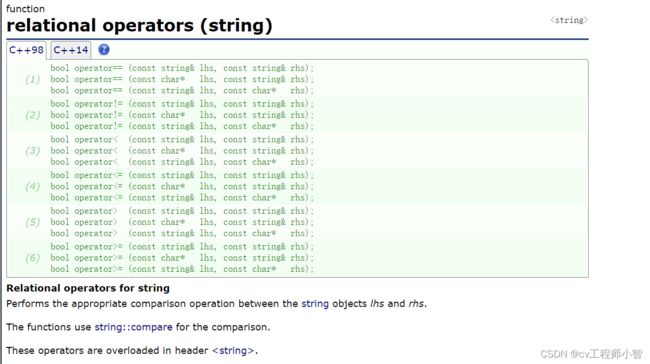This screenshot has height=364, width=650.
Task: Open the string::compare link
Action: [x=133, y=327]
